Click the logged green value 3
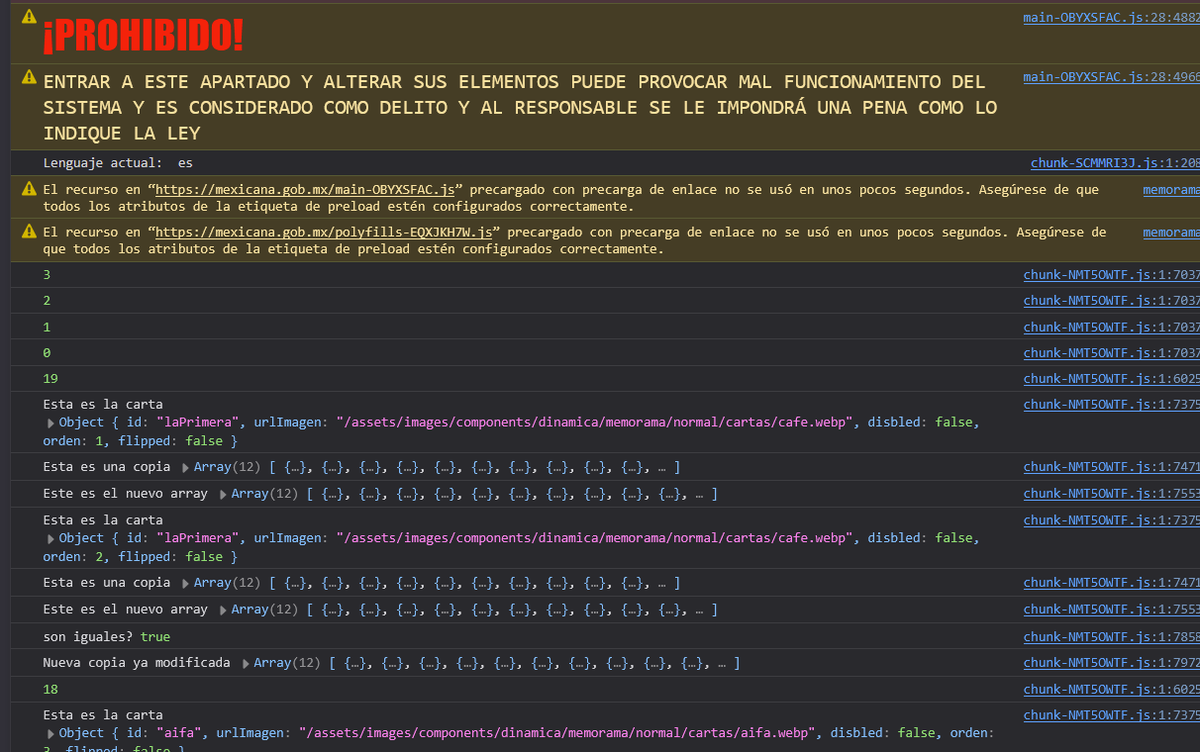The width and height of the screenshot is (1200, 752). point(47,274)
